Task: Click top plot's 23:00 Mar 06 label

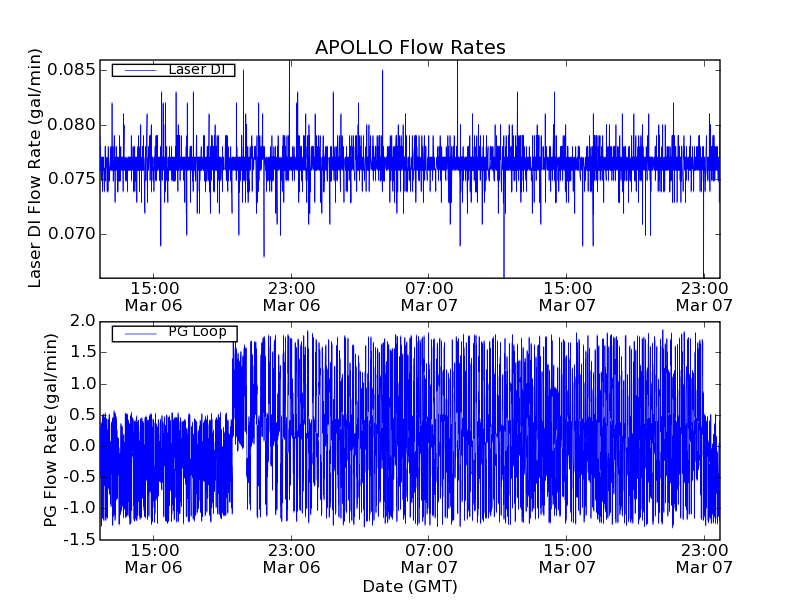Action: point(291,297)
